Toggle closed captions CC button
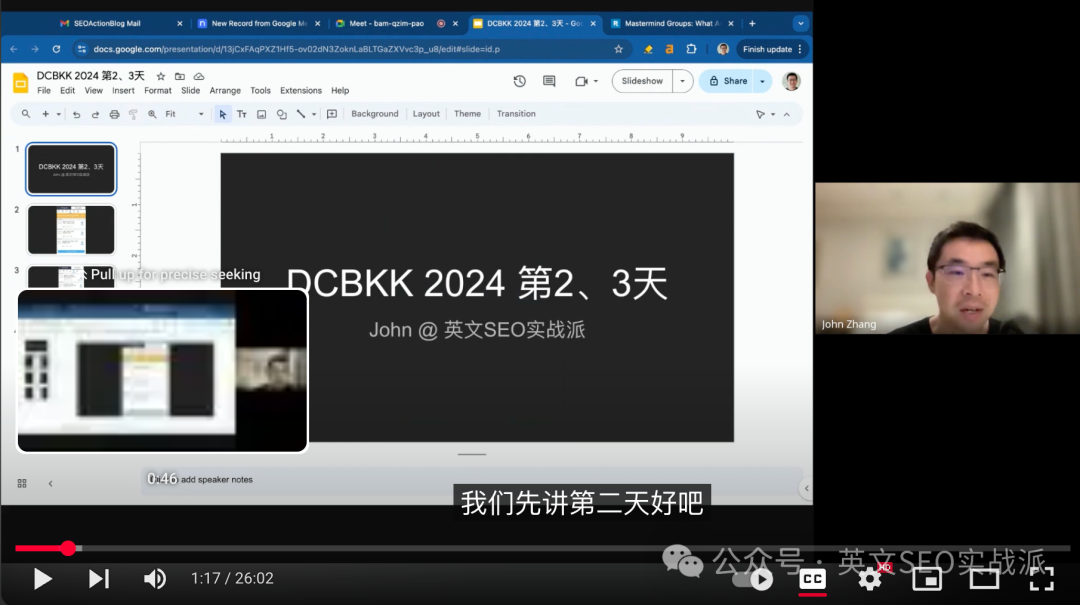Screen dimensions: 1080x605 (813, 580)
